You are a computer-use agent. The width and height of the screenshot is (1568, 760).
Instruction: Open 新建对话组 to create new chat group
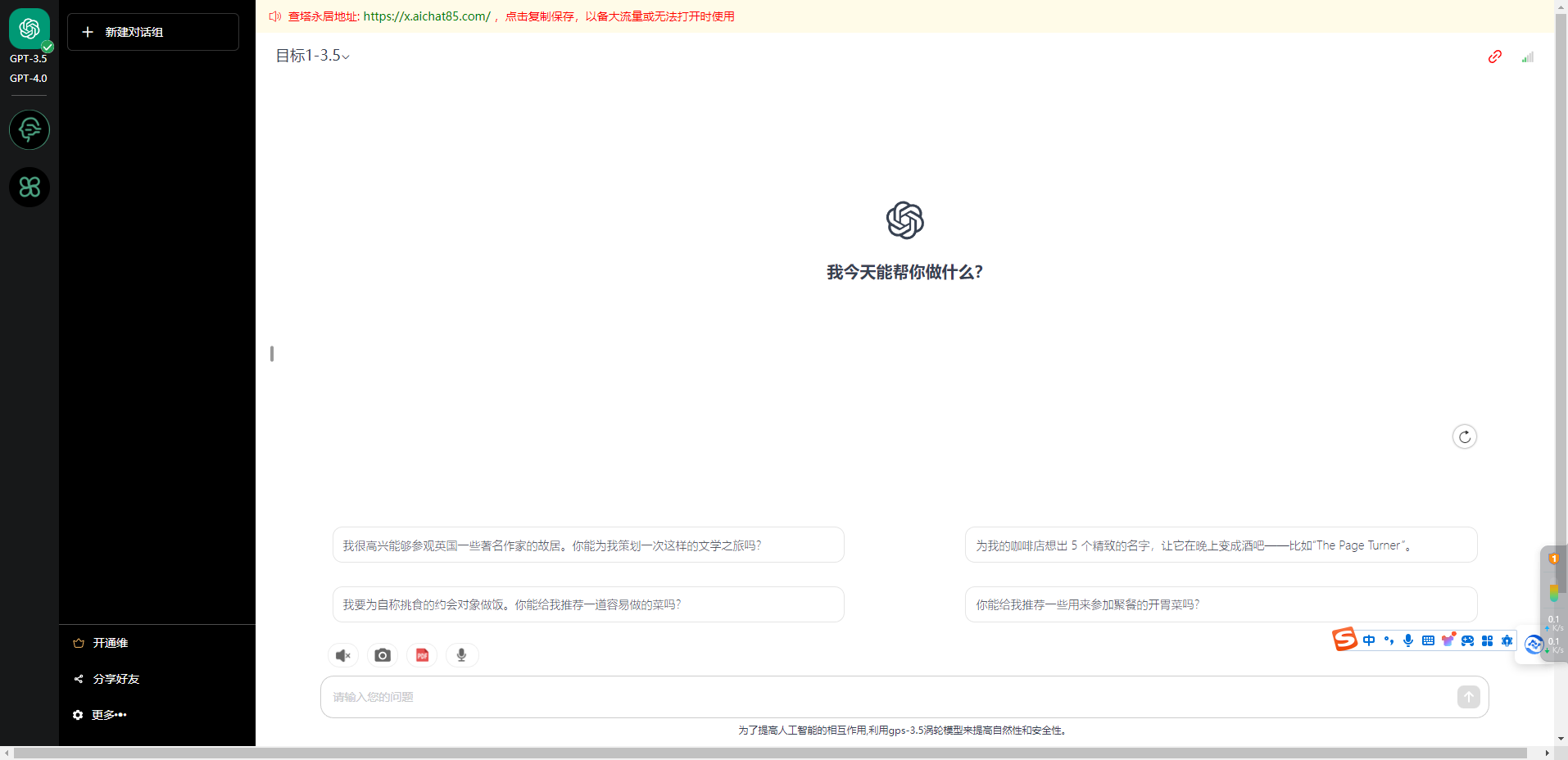click(x=152, y=31)
